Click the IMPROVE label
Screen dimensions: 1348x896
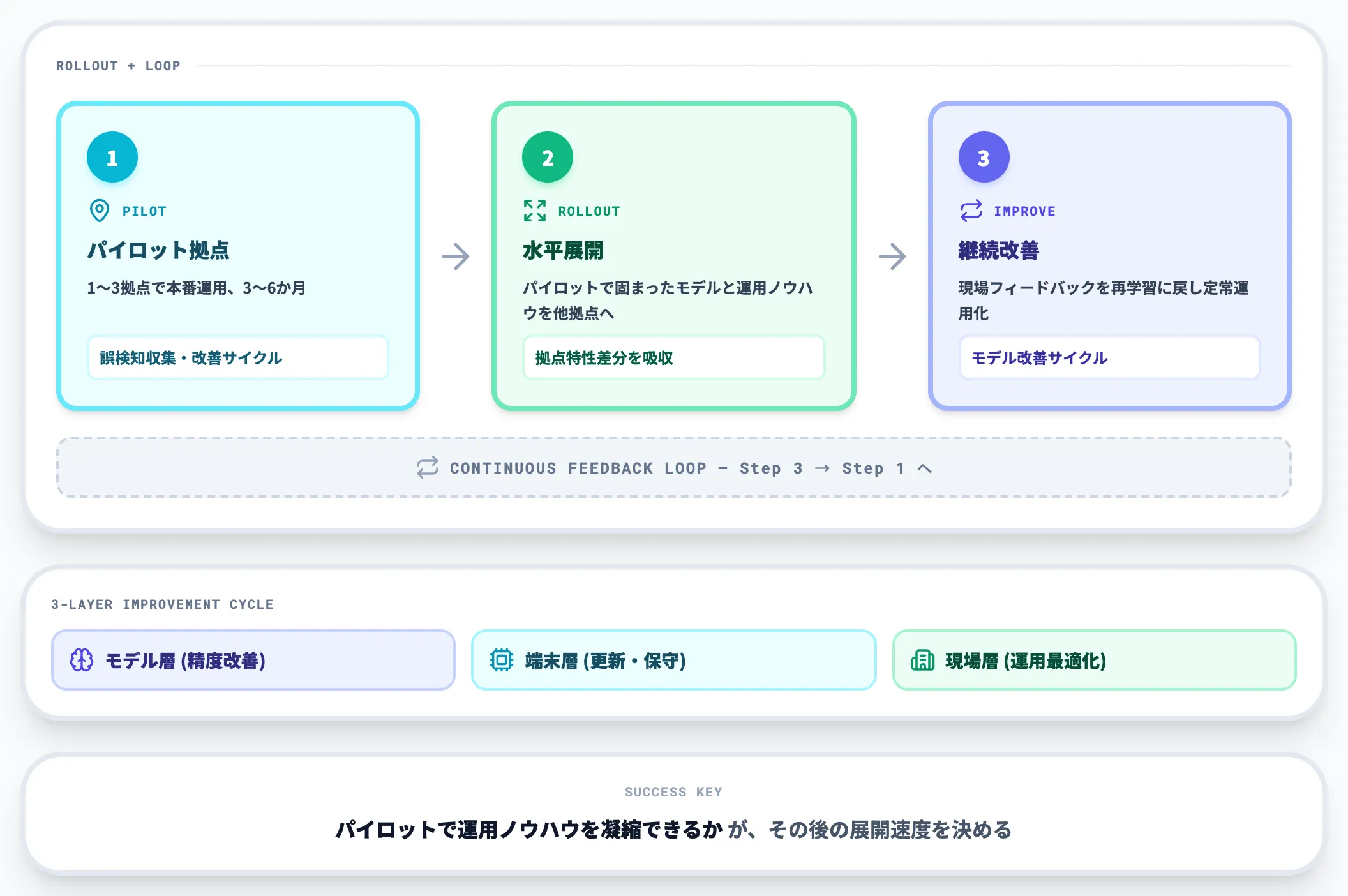pyautogui.click(x=1025, y=211)
